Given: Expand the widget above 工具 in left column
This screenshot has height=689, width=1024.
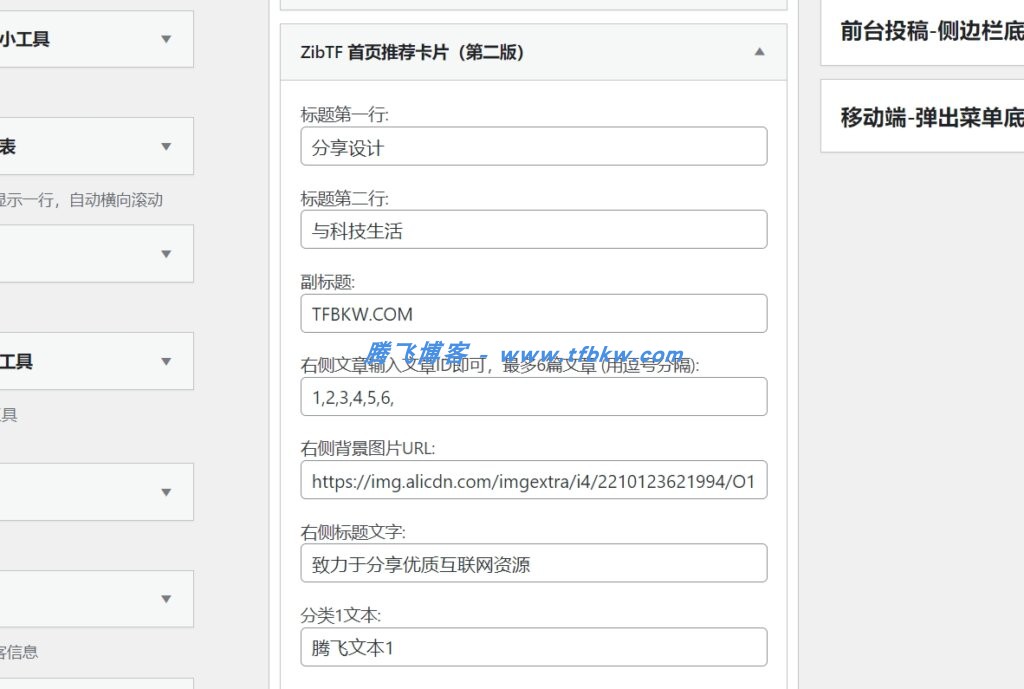Looking at the screenshot, I should point(166,254).
